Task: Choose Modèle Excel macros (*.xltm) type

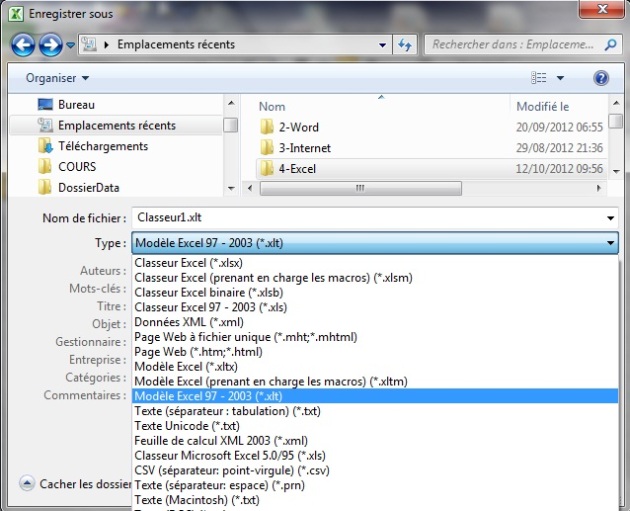Action: pyautogui.click(x=375, y=382)
